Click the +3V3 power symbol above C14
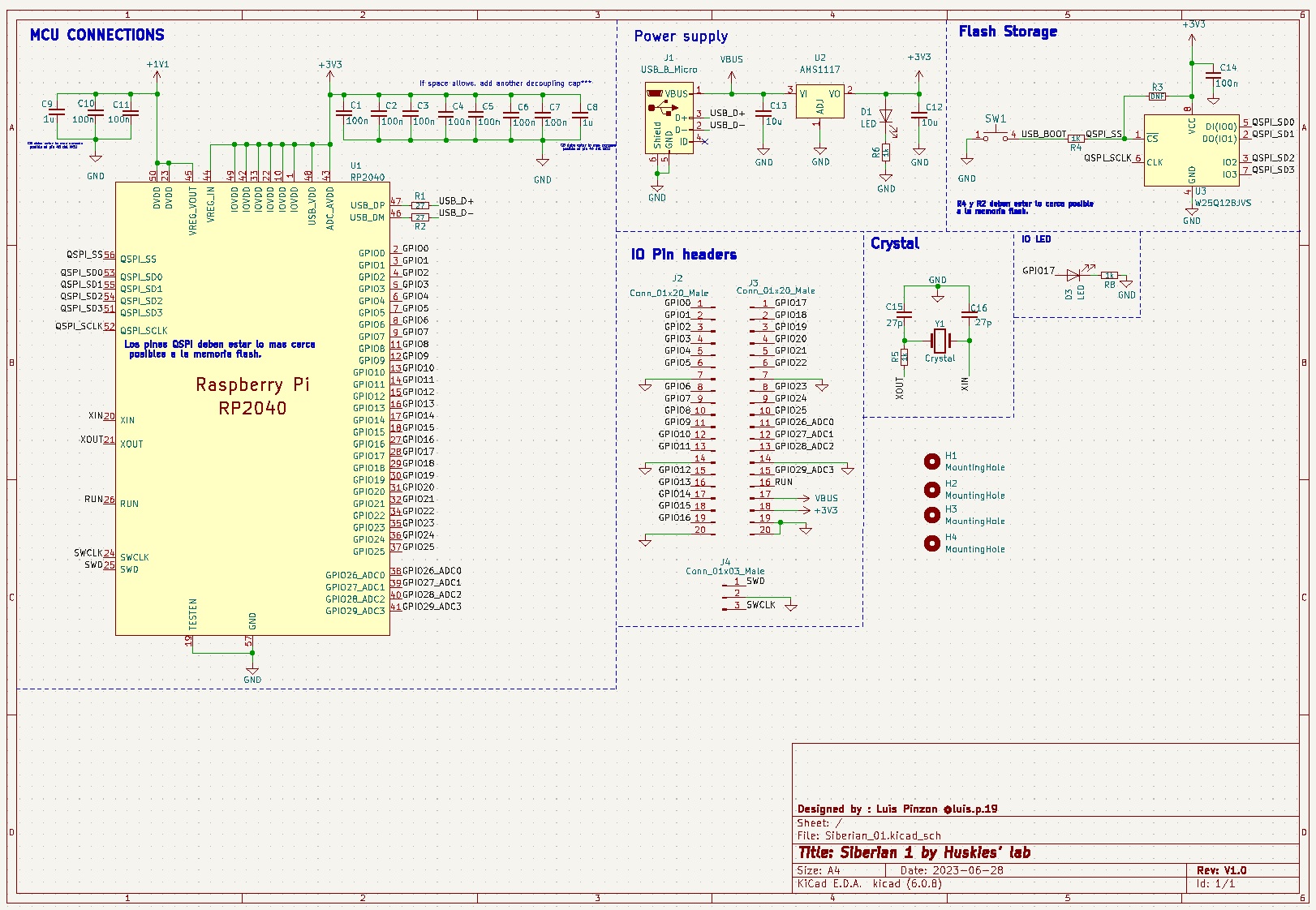The image size is (1316, 910). [x=1193, y=31]
